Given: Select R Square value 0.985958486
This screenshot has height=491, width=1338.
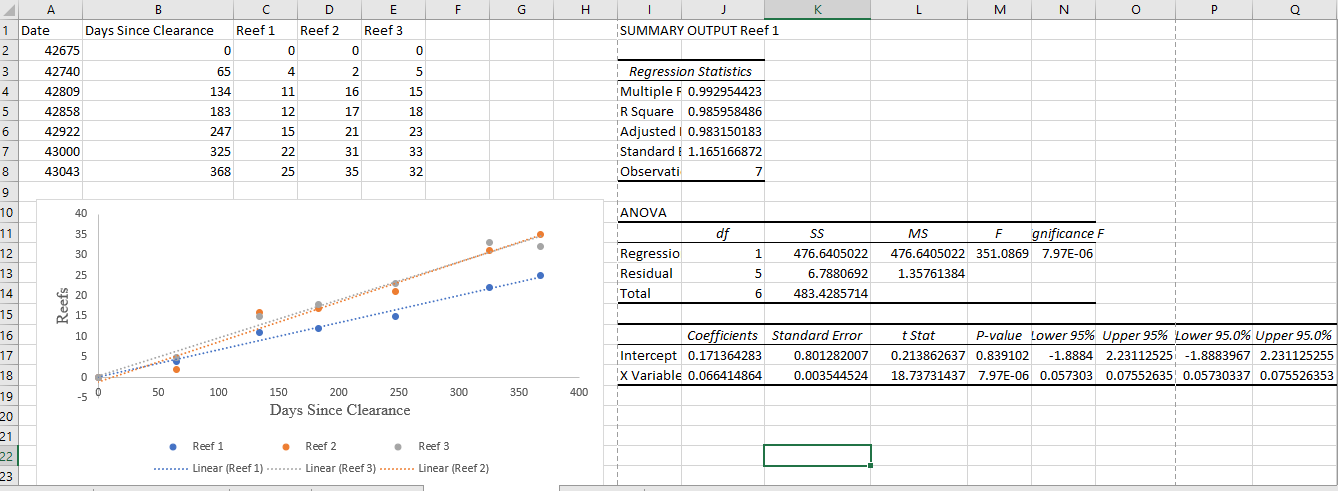Looking at the screenshot, I should click(725, 111).
